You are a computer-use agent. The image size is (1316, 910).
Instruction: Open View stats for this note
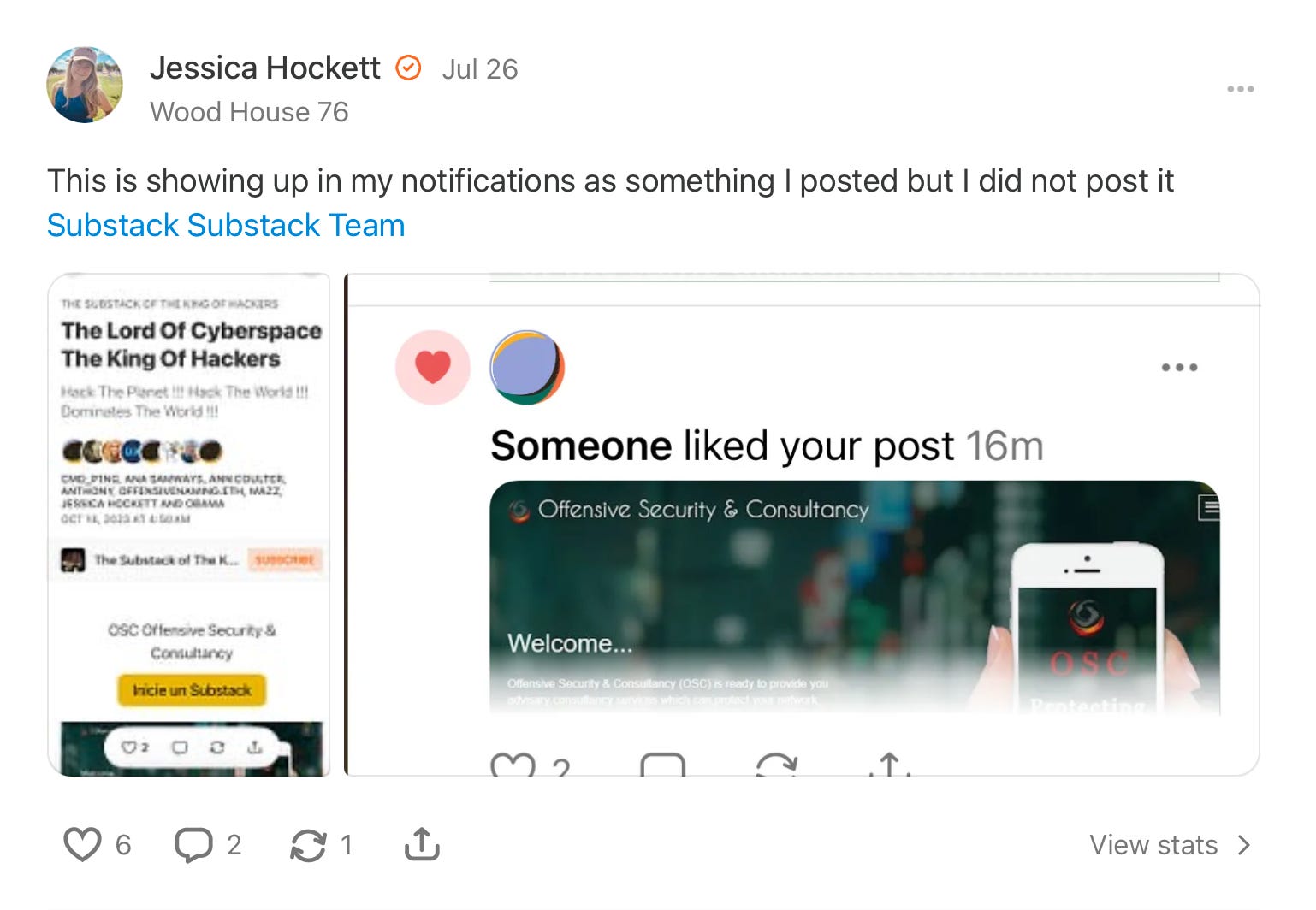[x=1171, y=845]
